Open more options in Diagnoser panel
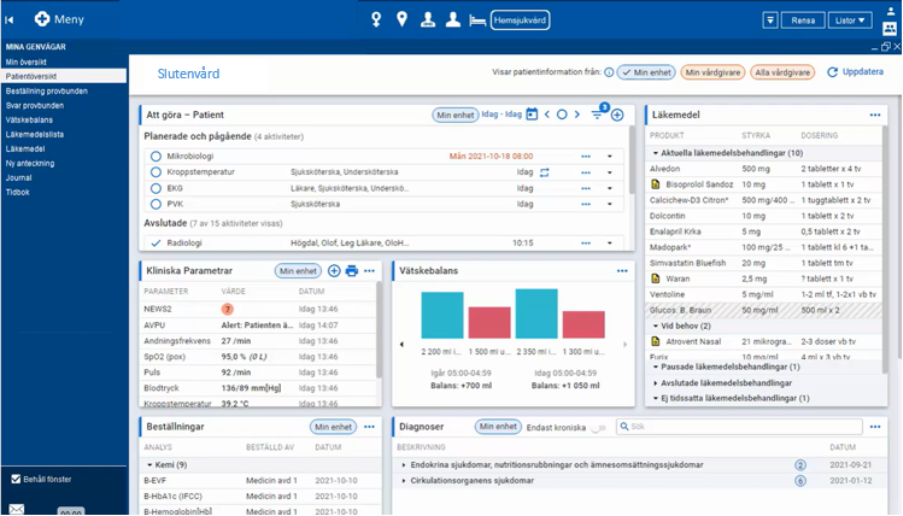This screenshot has height=516, width=903. click(x=875, y=427)
